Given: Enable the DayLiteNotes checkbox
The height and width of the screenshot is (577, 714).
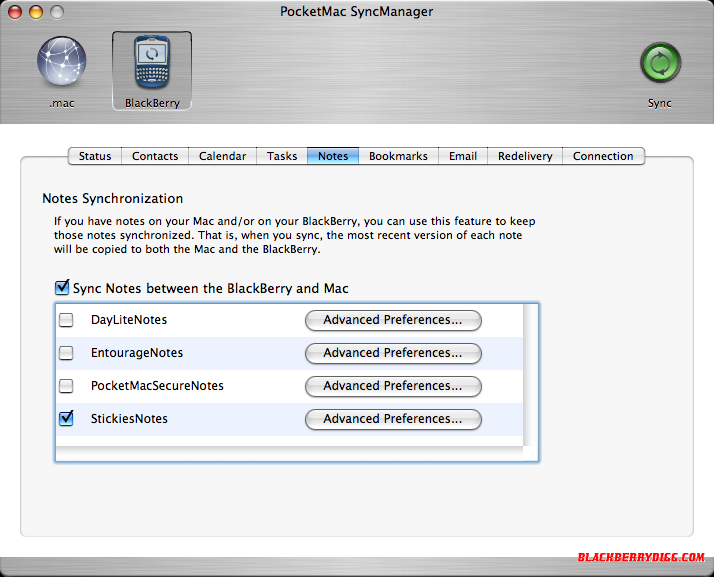Looking at the screenshot, I should point(66,320).
